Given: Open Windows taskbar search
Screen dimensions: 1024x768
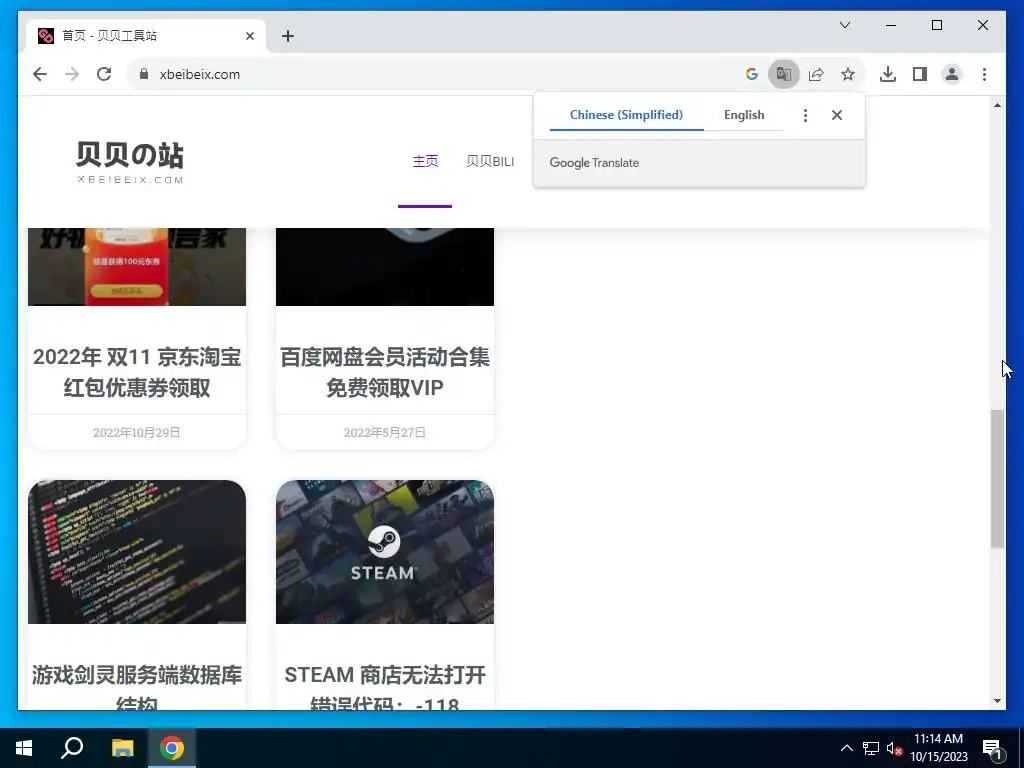Looking at the screenshot, I should pyautogui.click(x=72, y=748).
